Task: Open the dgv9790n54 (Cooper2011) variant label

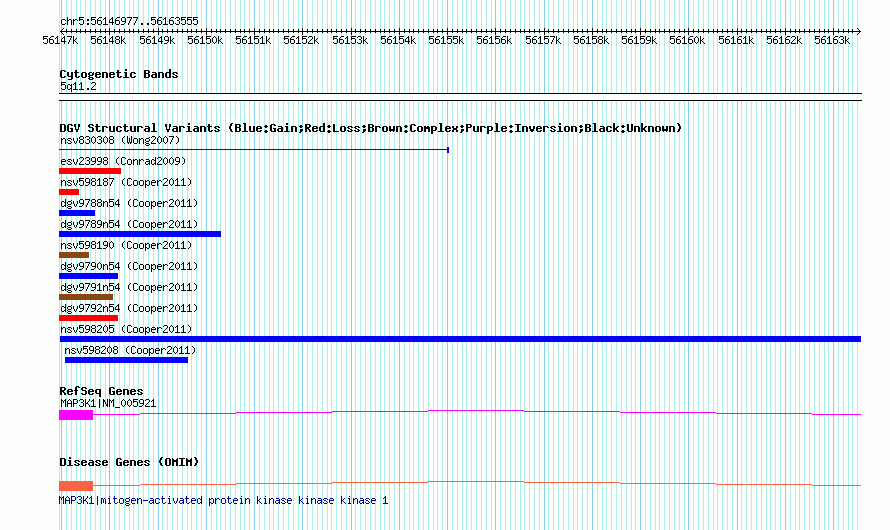Action: click(129, 266)
